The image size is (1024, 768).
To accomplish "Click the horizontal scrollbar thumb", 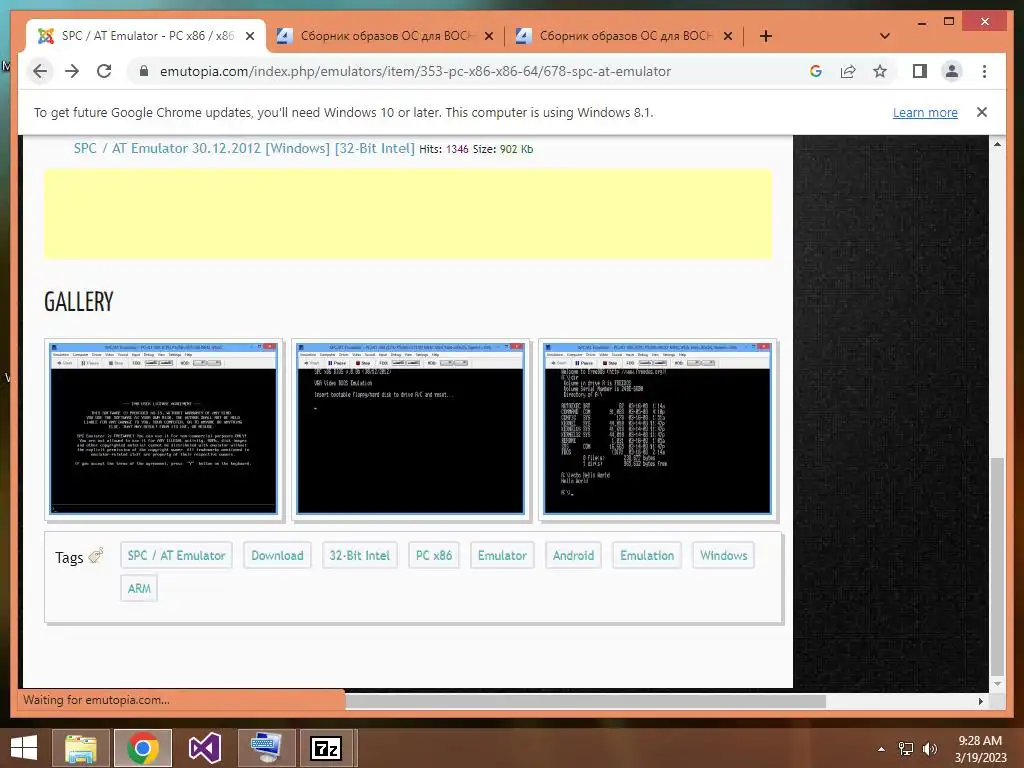I will tap(585, 701).
